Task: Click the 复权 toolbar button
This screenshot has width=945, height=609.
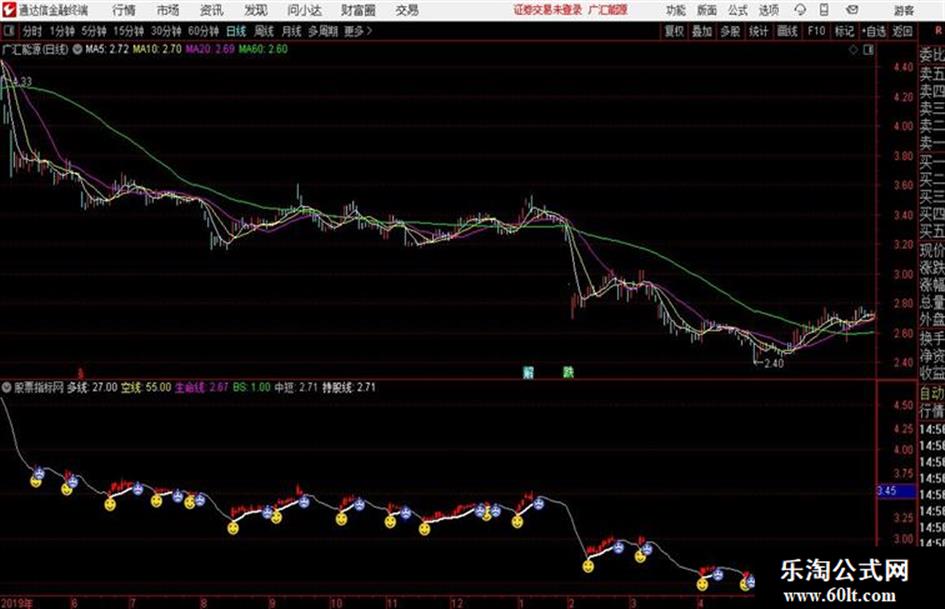Action: 674,31
